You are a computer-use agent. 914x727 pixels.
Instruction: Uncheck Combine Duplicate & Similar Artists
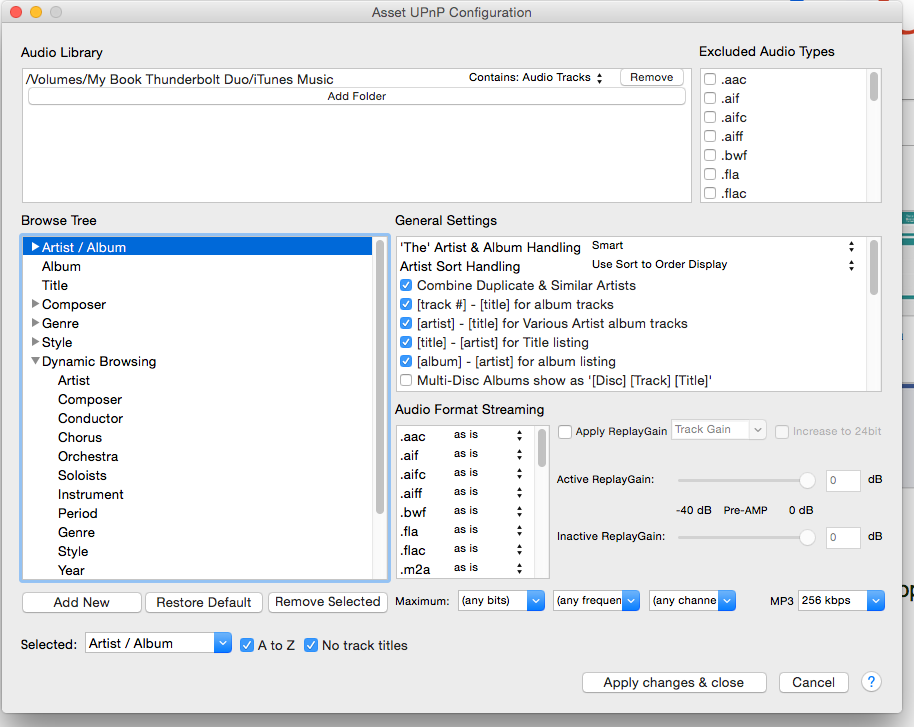[x=406, y=285]
